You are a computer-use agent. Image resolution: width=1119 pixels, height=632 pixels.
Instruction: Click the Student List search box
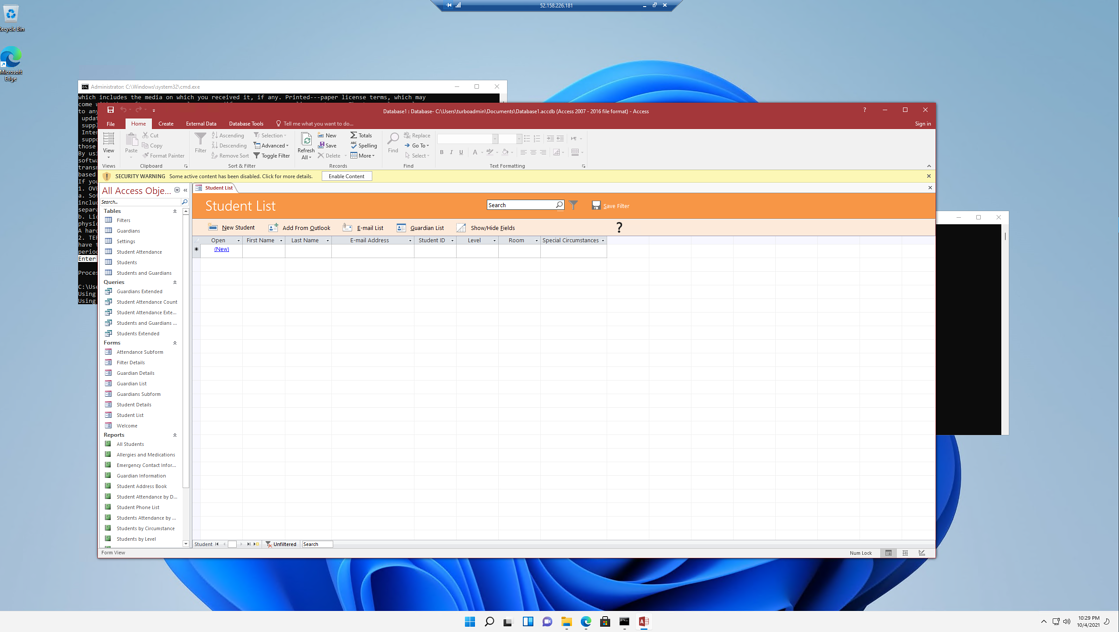click(x=527, y=204)
